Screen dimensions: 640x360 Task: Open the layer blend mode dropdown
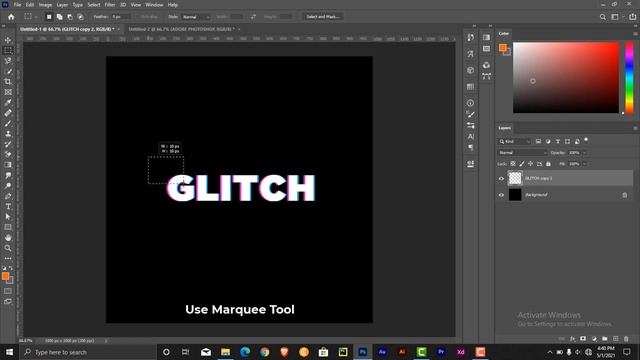point(522,153)
